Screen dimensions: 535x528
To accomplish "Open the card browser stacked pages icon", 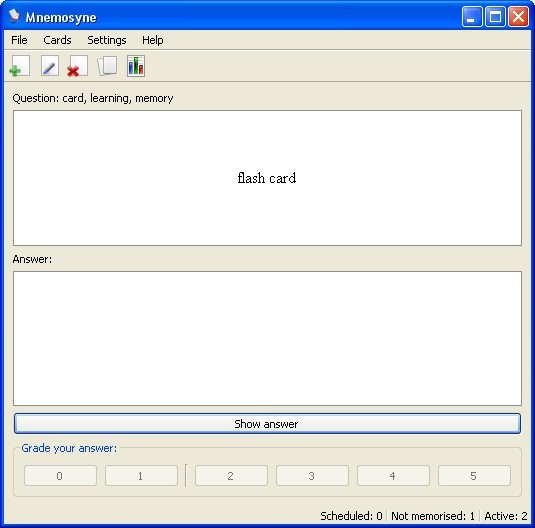I will tap(107, 66).
